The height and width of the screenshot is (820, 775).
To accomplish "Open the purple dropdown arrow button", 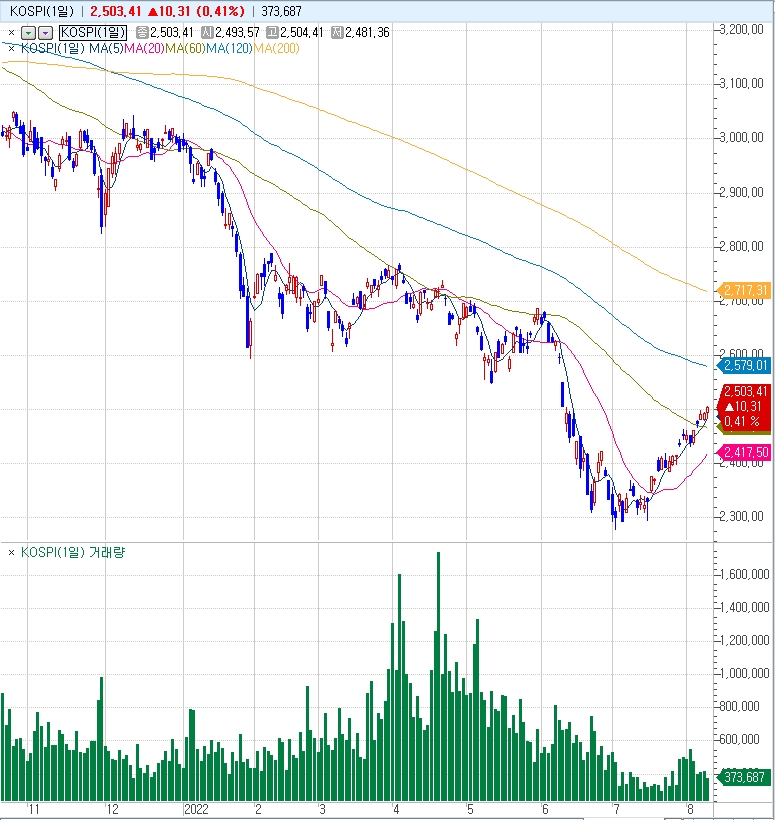I will coord(45,33).
